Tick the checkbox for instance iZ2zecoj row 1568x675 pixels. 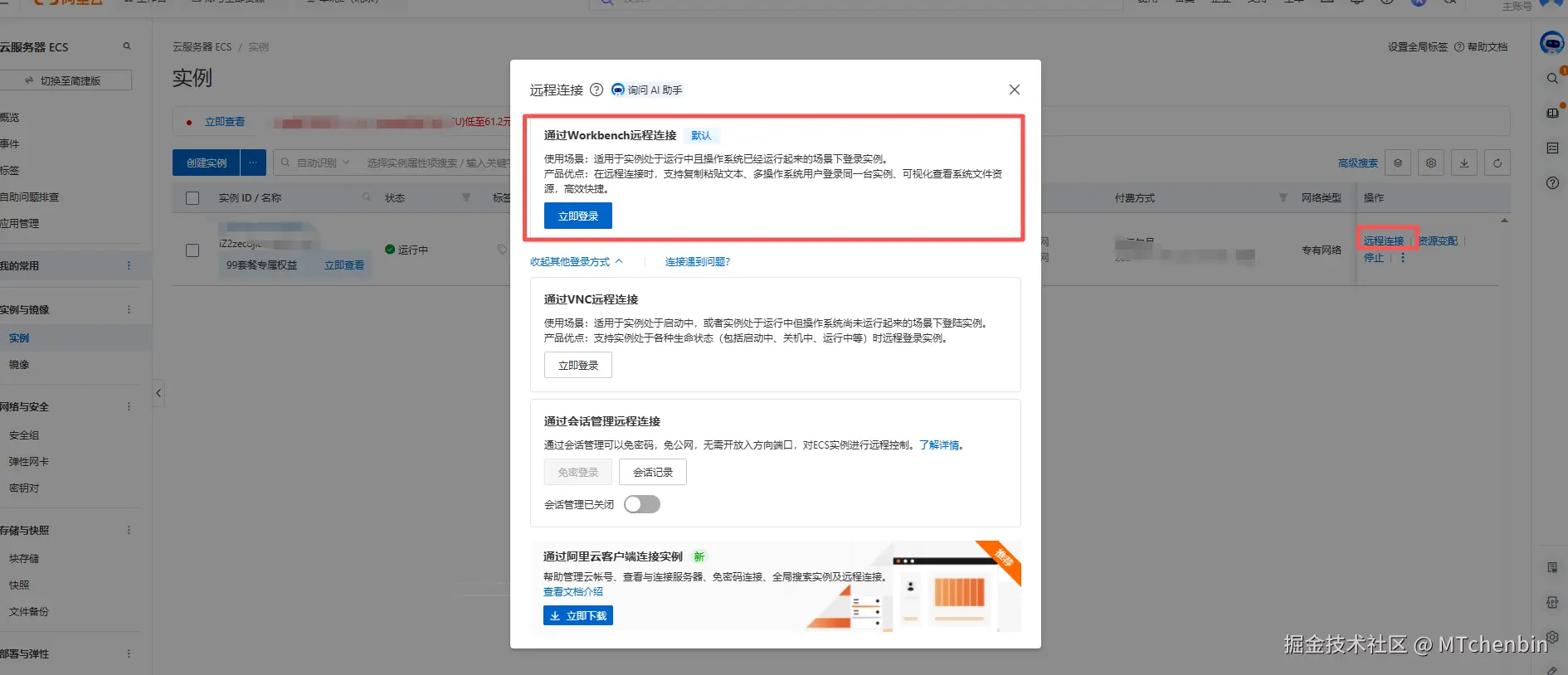(192, 250)
